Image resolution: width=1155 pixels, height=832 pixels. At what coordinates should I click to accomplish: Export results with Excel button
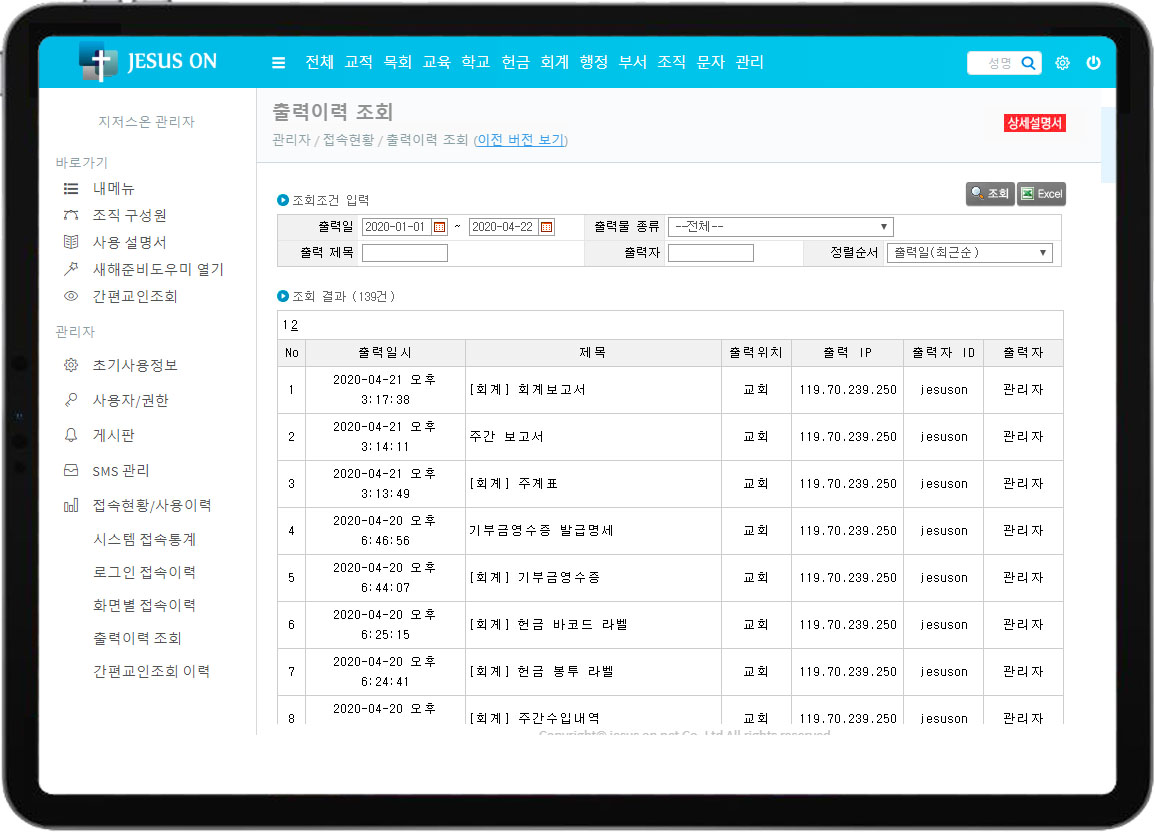click(x=1041, y=194)
